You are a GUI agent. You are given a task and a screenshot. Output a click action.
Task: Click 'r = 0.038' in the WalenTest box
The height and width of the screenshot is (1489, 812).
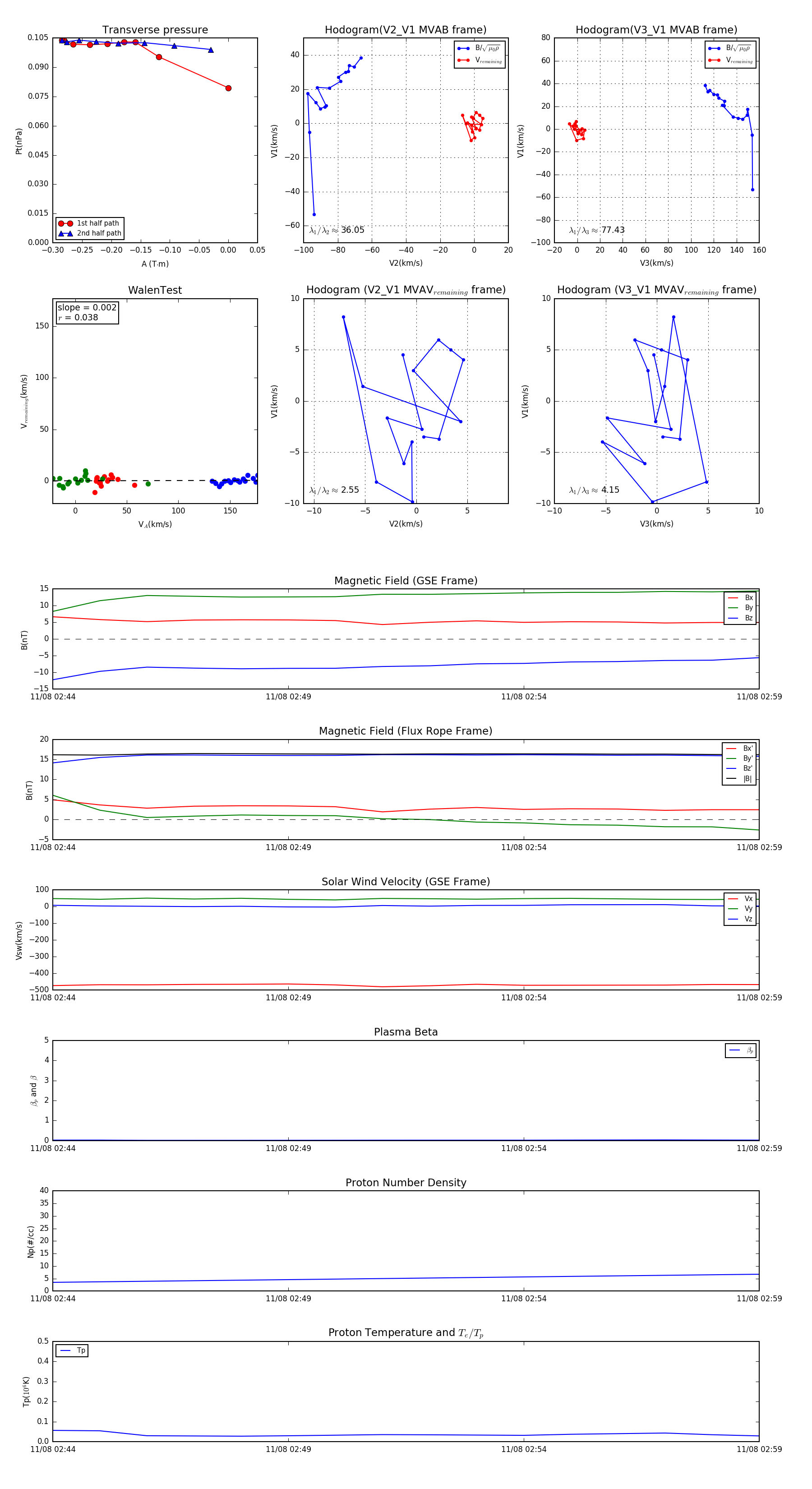click(x=78, y=317)
